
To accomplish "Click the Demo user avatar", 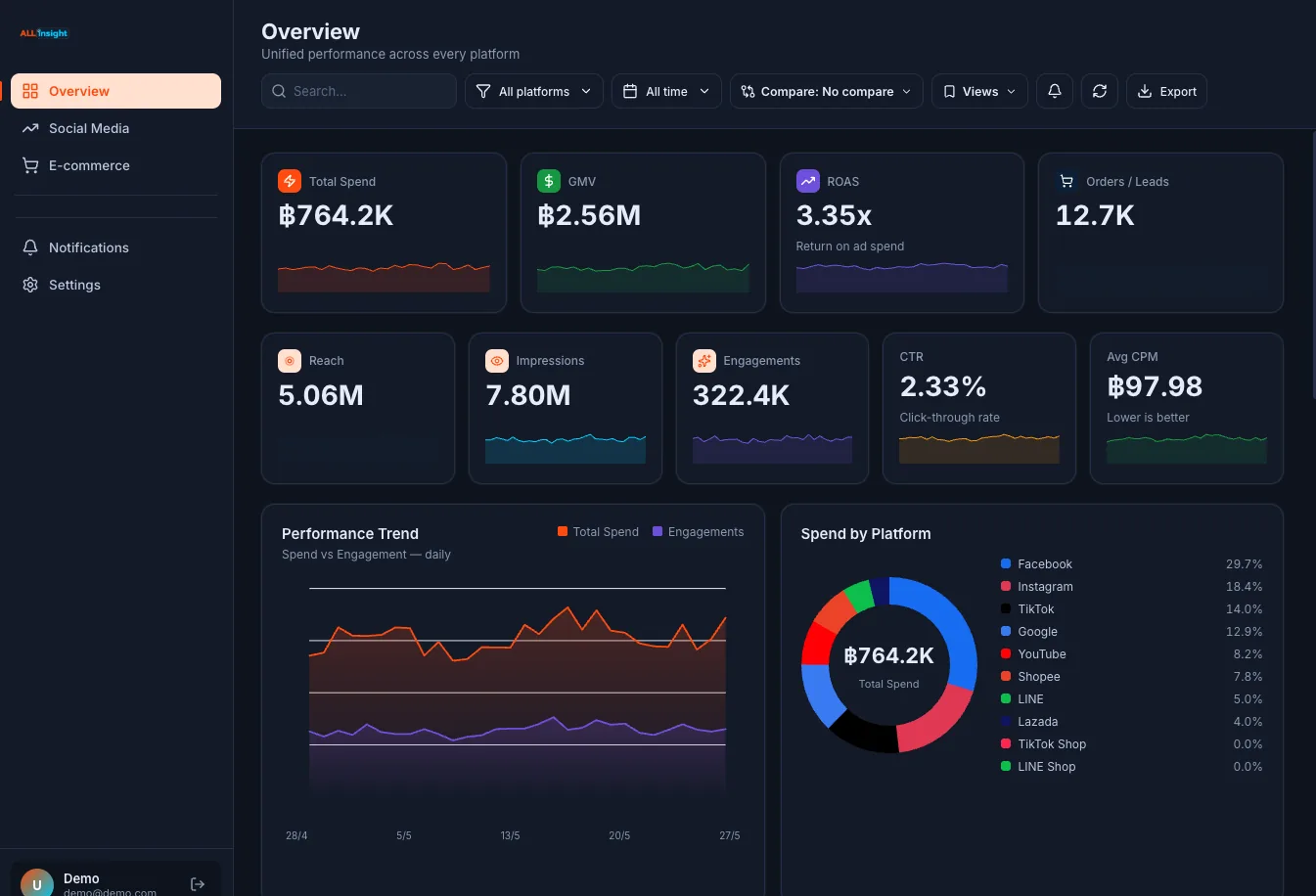I will click(37, 883).
